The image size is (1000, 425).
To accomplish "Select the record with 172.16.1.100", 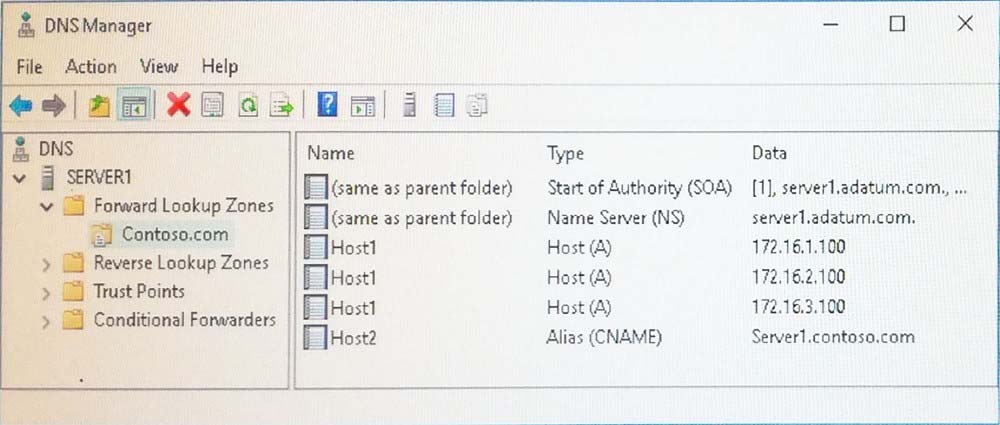I will [799, 247].
